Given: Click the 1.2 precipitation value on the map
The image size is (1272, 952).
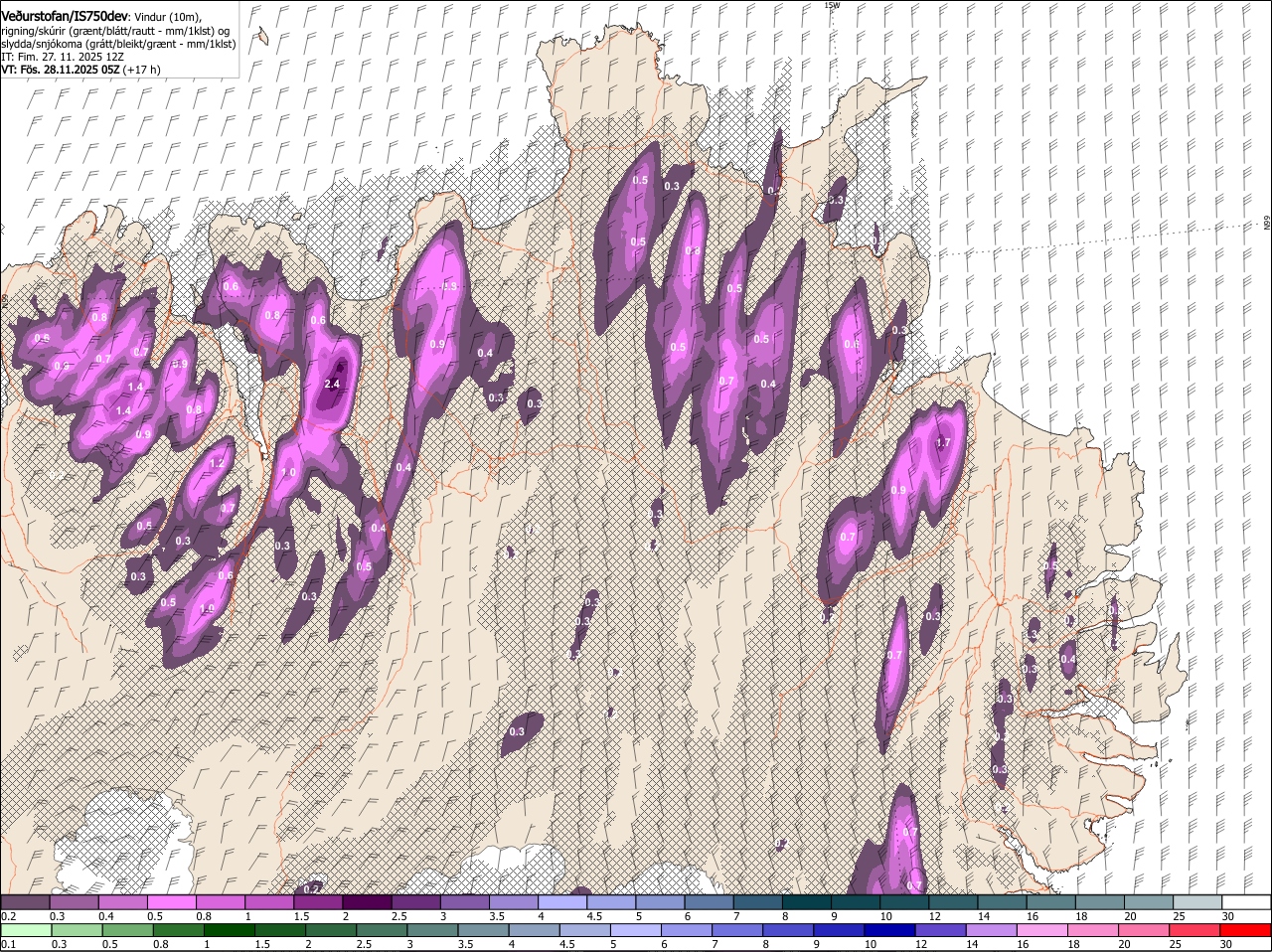Looking at the screenshot, I should coord(218,463).
